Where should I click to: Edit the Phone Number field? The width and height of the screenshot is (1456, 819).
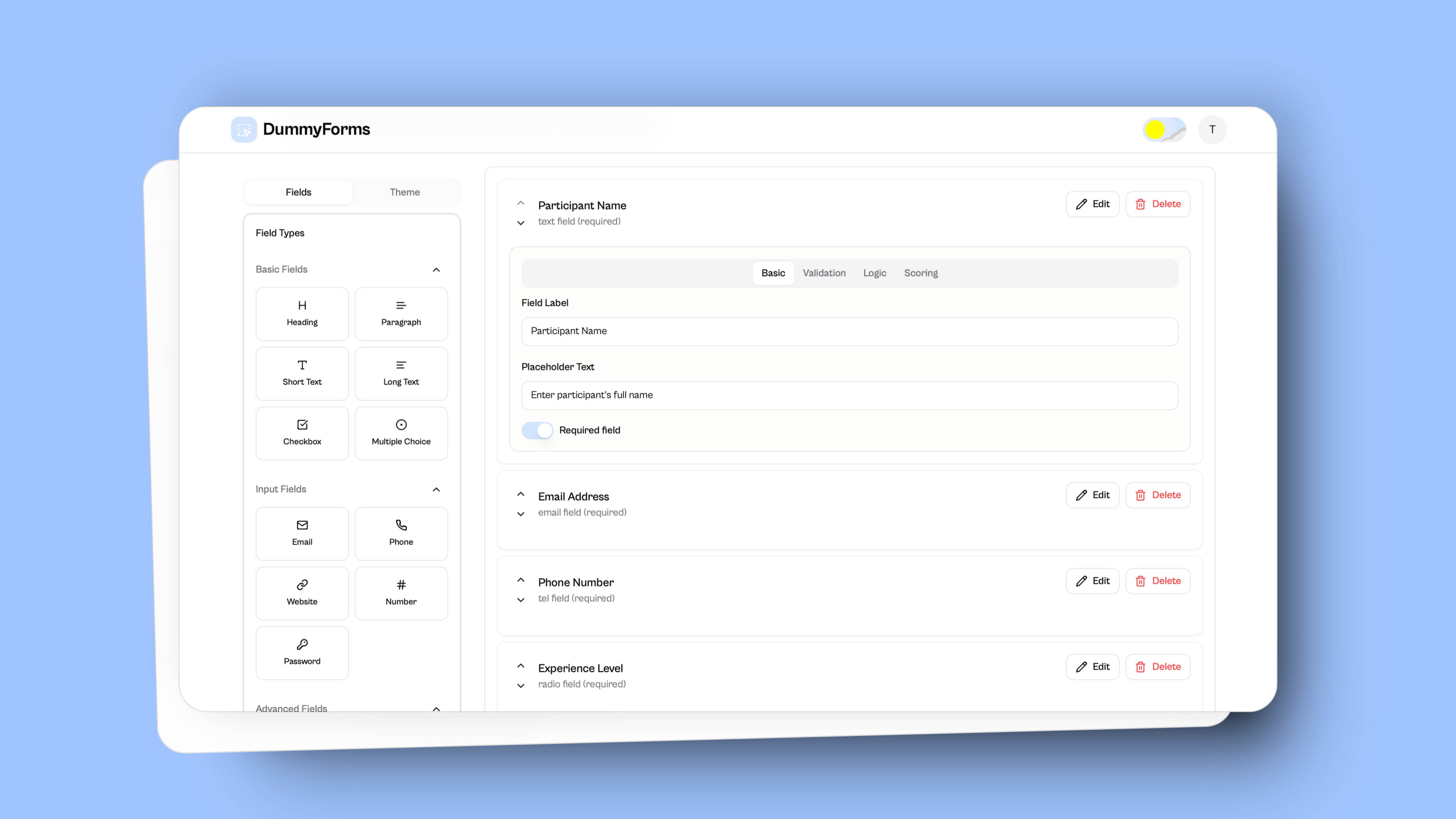point(1092,581)
